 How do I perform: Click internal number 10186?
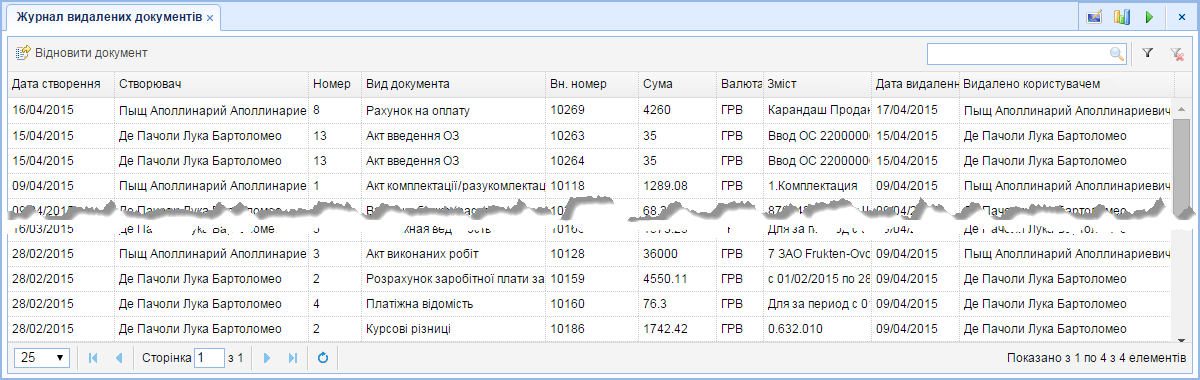point(567,328)
